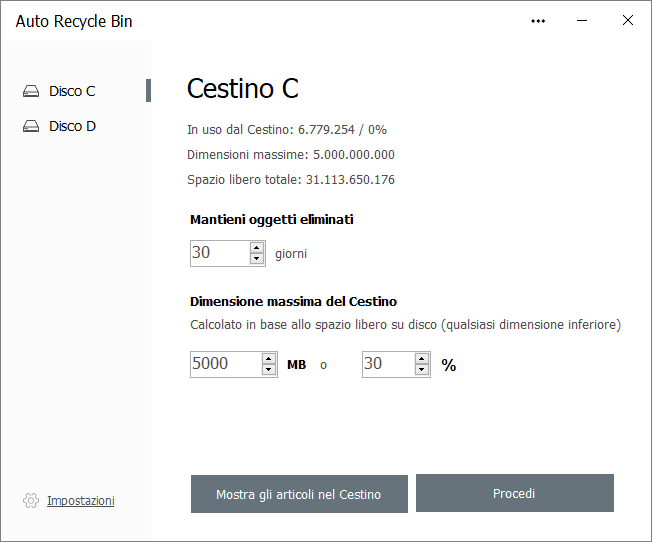Decrease the MB size with down arrow
Image resolution: width=652 pixels, height=542 pixels.
click(268, 370)
